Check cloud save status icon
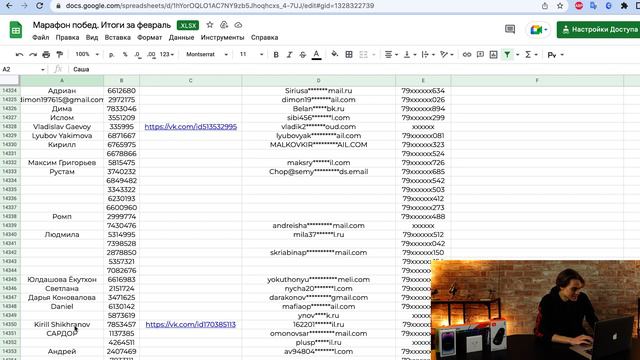The height and width of the screenshot is (360, 640). pyautogui.click(x=238, y=25)
